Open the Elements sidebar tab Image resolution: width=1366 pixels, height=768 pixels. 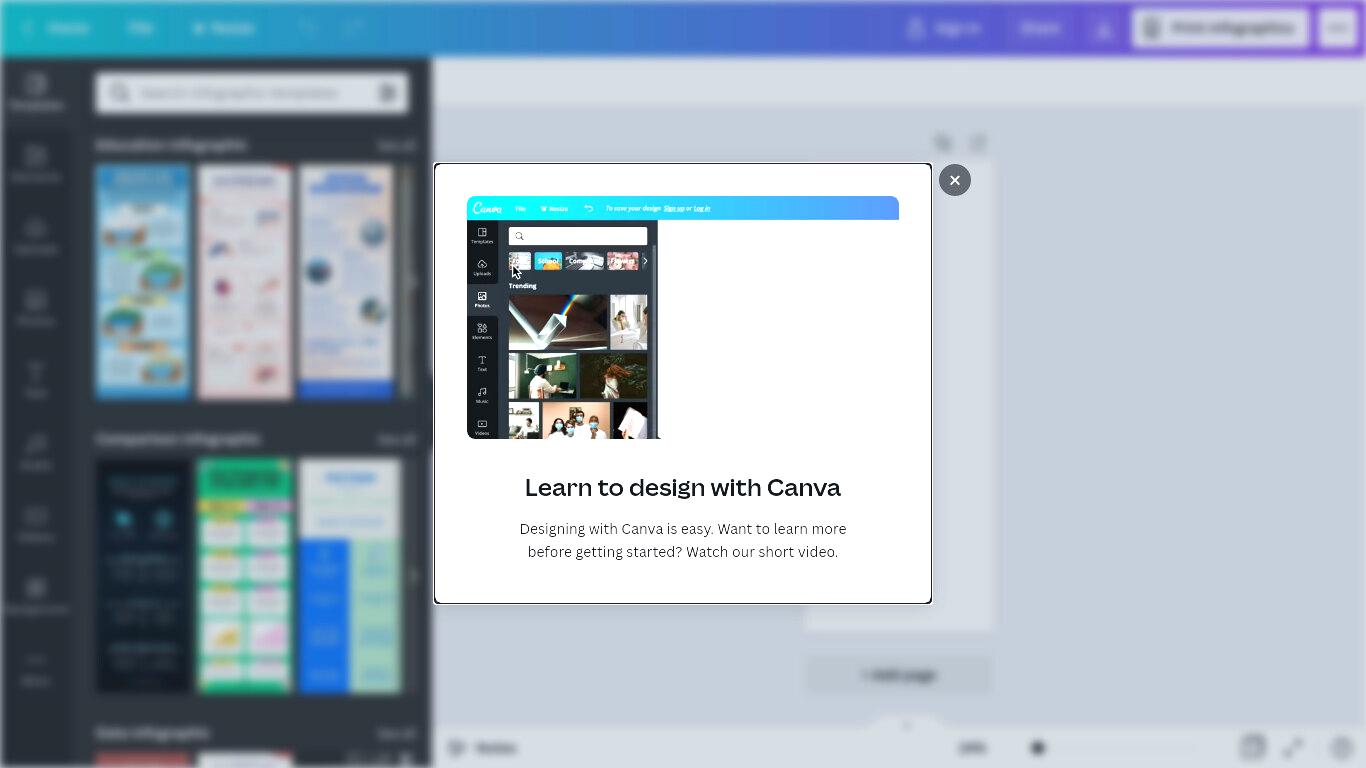pyautogui.click(x=36, y=164)
